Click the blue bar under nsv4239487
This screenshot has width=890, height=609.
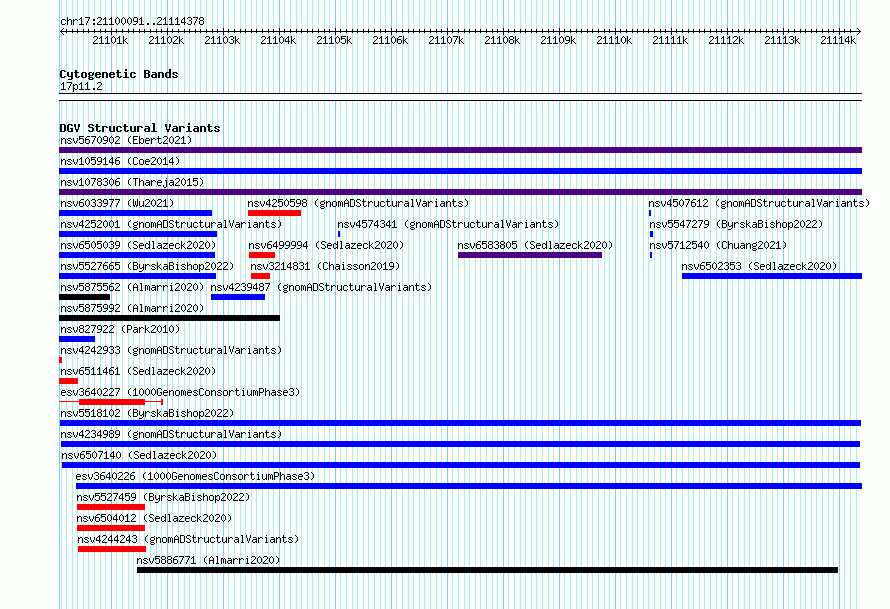(x=238, y=297)
